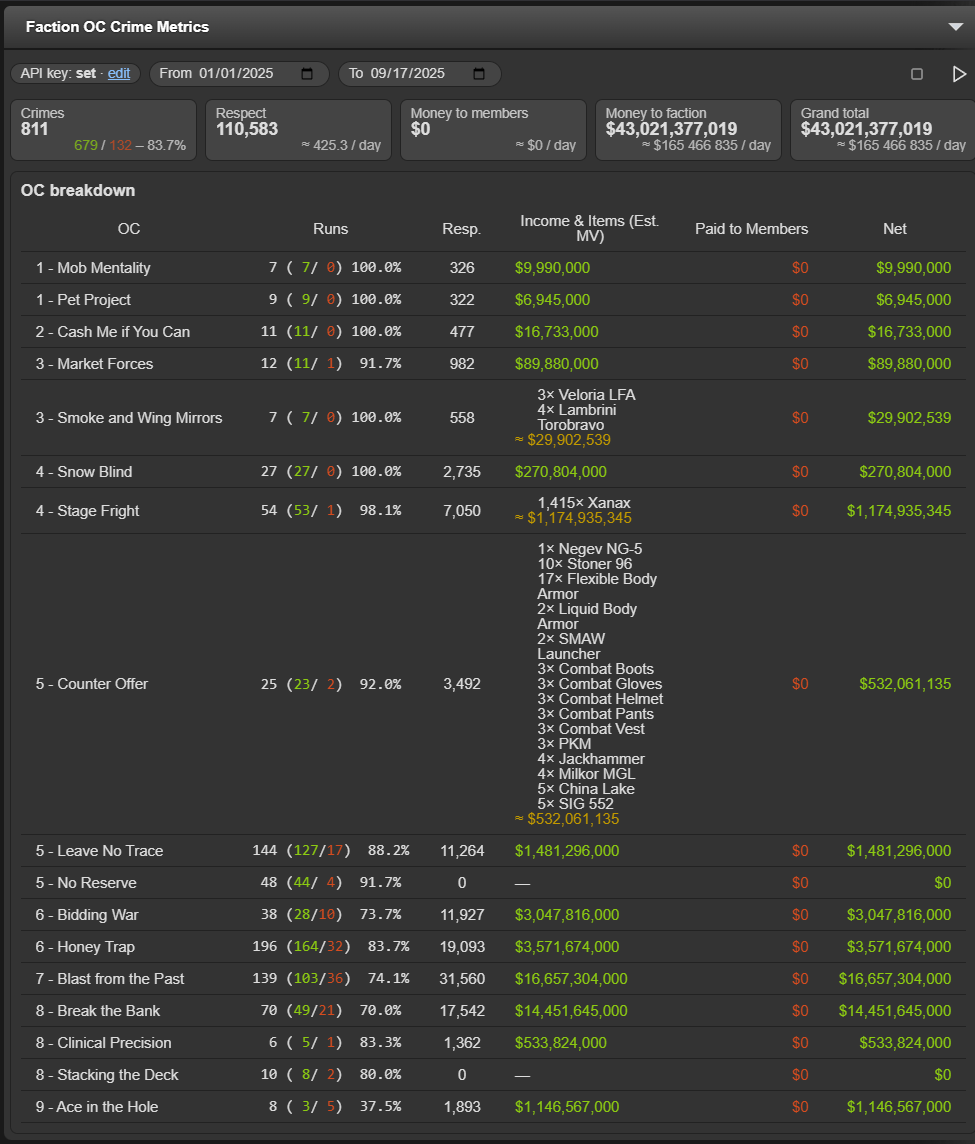Open the To date calendar picker
Image resolution: width=975 pixels, height=1144 pixels.
click(479, 74)
